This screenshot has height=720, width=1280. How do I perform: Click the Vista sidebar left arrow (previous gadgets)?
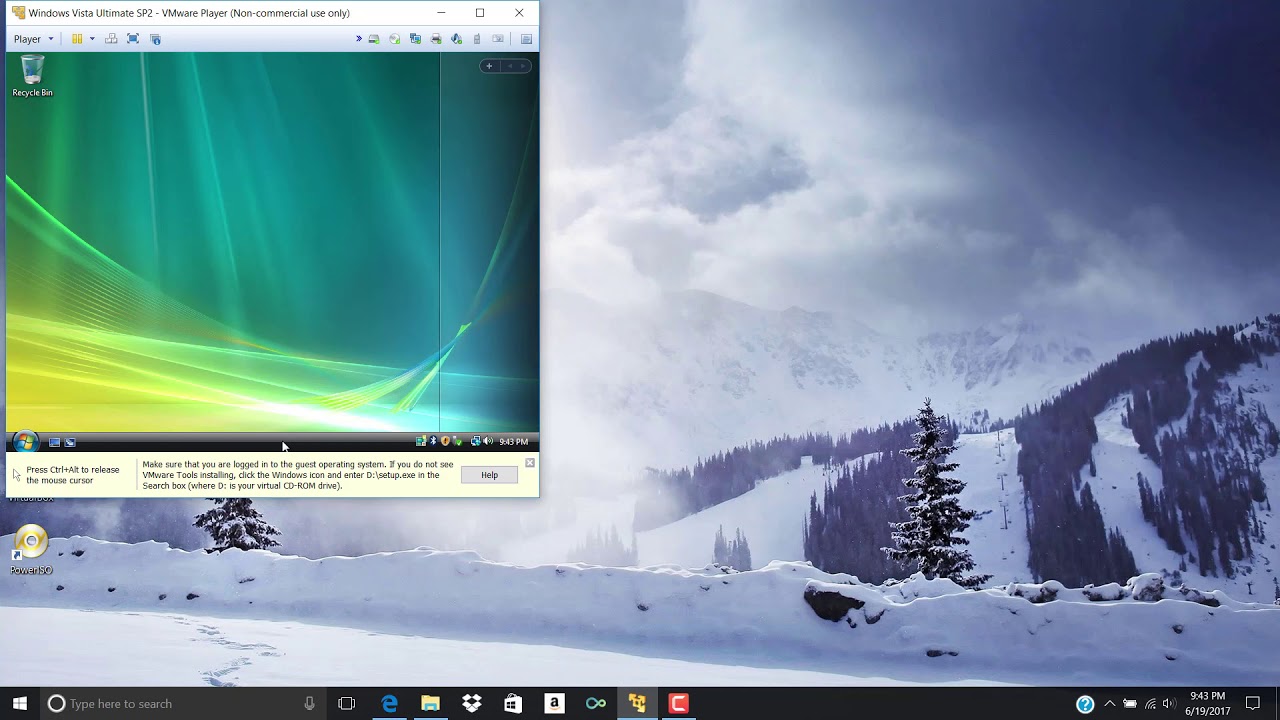pyautogui.click(x=510, y=66)
